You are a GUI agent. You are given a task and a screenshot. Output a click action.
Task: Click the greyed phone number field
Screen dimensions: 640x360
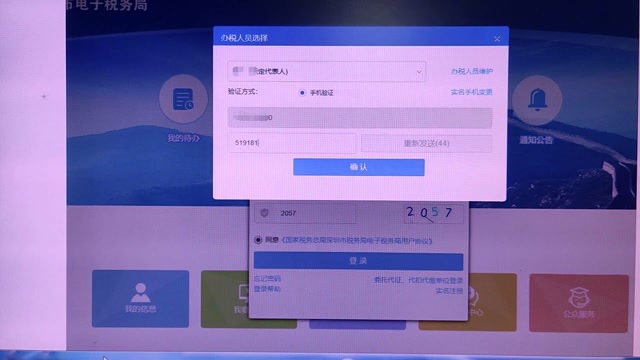pos(360,118)
